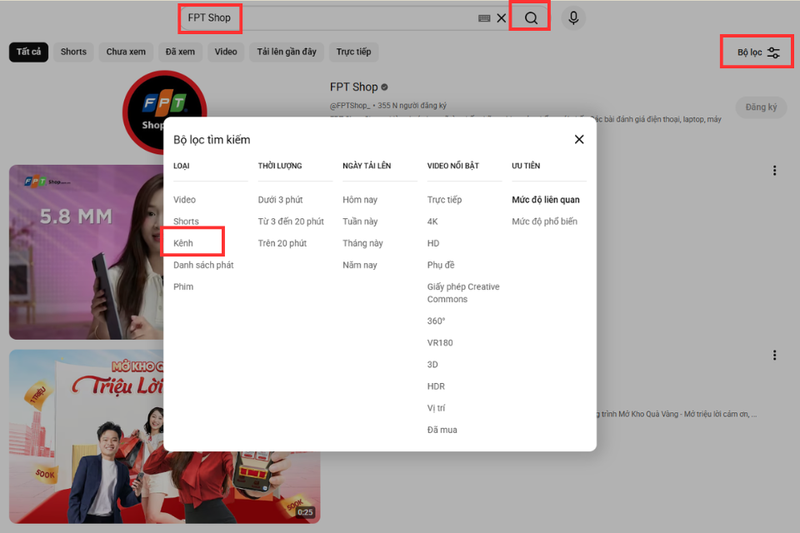The width and height of the screenshot is (800, 533).
Task: Open more options for second video
Action: pos(774,355)
